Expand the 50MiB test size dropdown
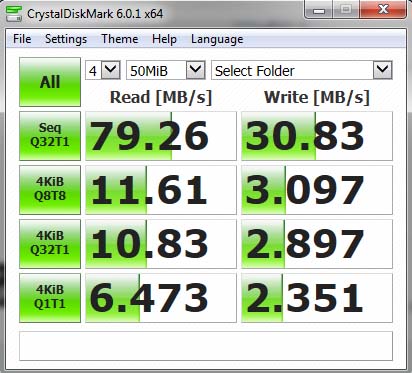The width and height of the screenshot is (412, 373). pyautogui.click(x=195, y=70)
